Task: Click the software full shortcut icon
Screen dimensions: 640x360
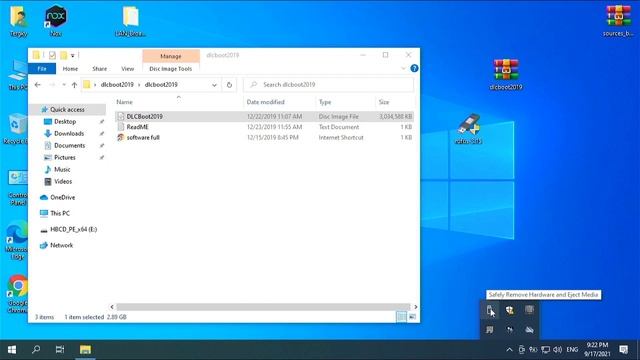Action: click(120, 138)
